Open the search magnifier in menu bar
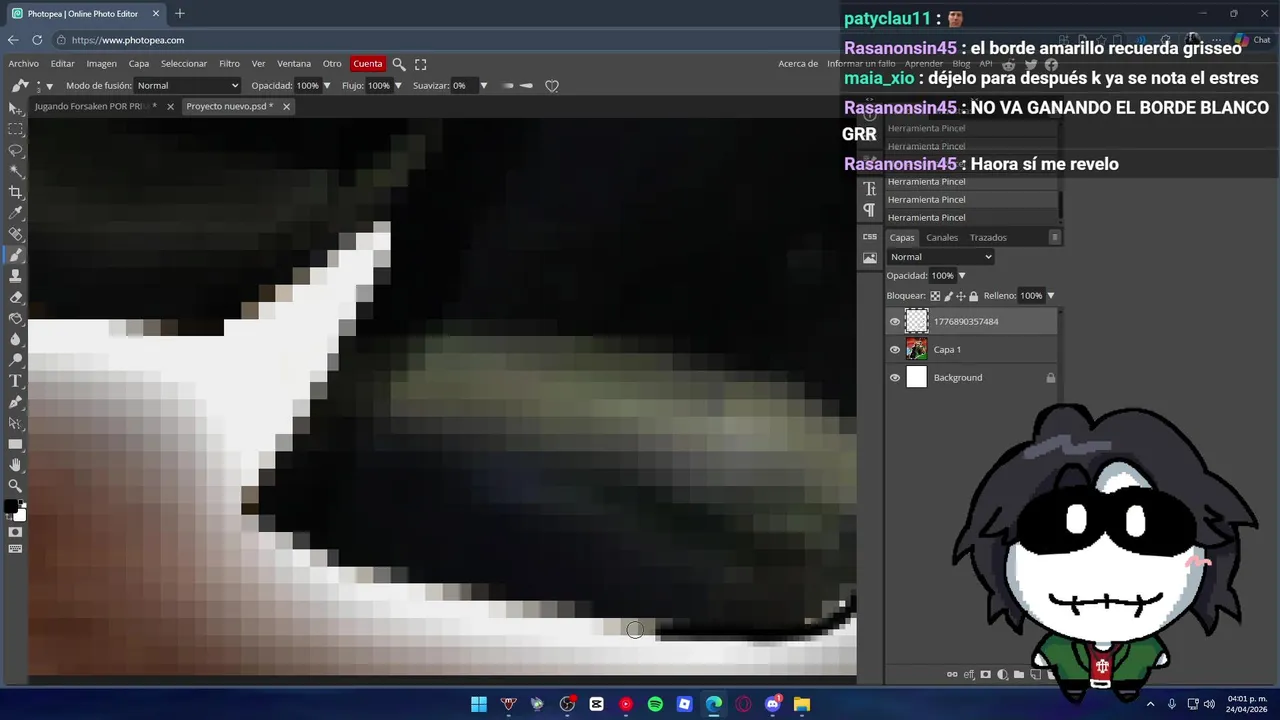 pos(399,64)
